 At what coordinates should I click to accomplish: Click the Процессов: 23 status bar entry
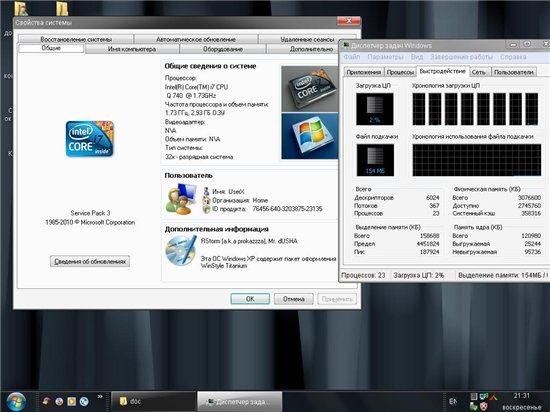[x=363, y=275]
